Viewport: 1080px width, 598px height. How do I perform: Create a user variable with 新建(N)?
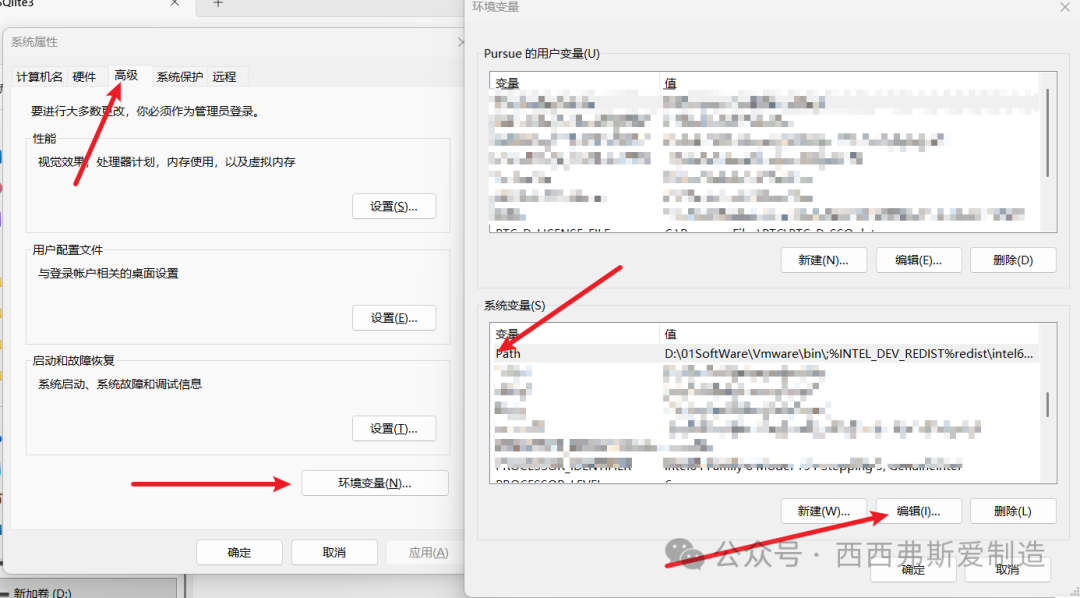[x=823, y=260]
